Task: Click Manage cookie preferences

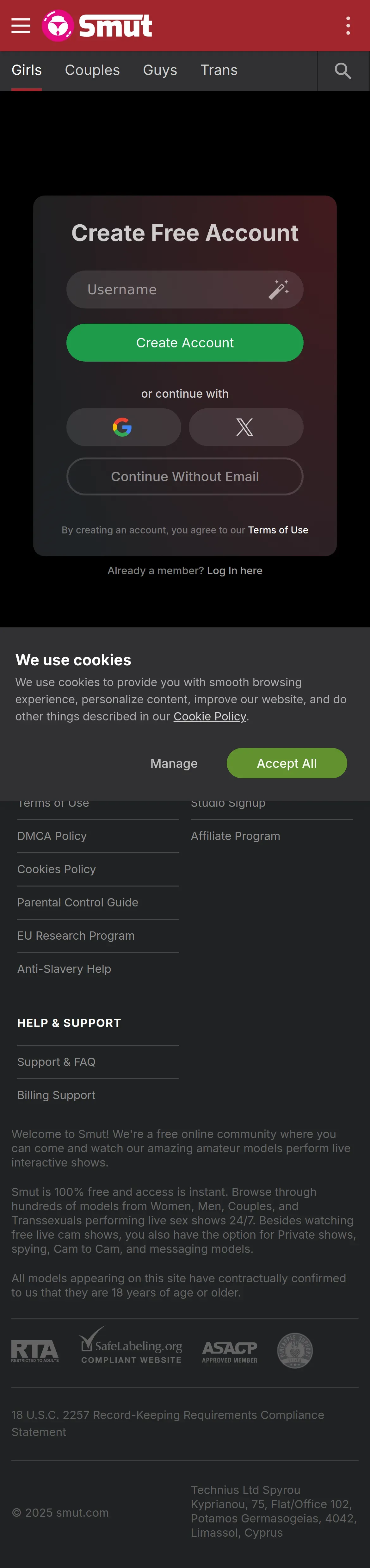Action: (x=174, y=763)
